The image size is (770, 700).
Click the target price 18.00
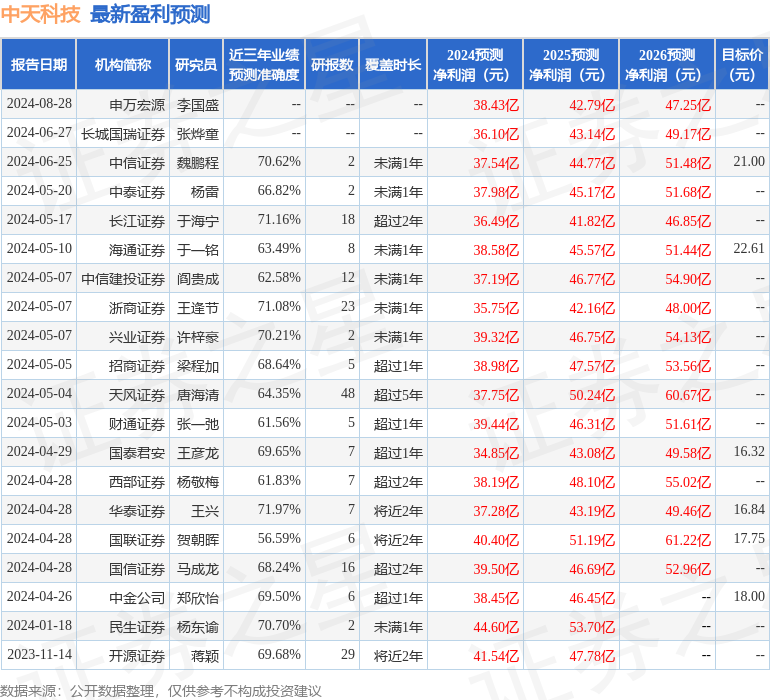pyautogui.click(x=749, y=596)
